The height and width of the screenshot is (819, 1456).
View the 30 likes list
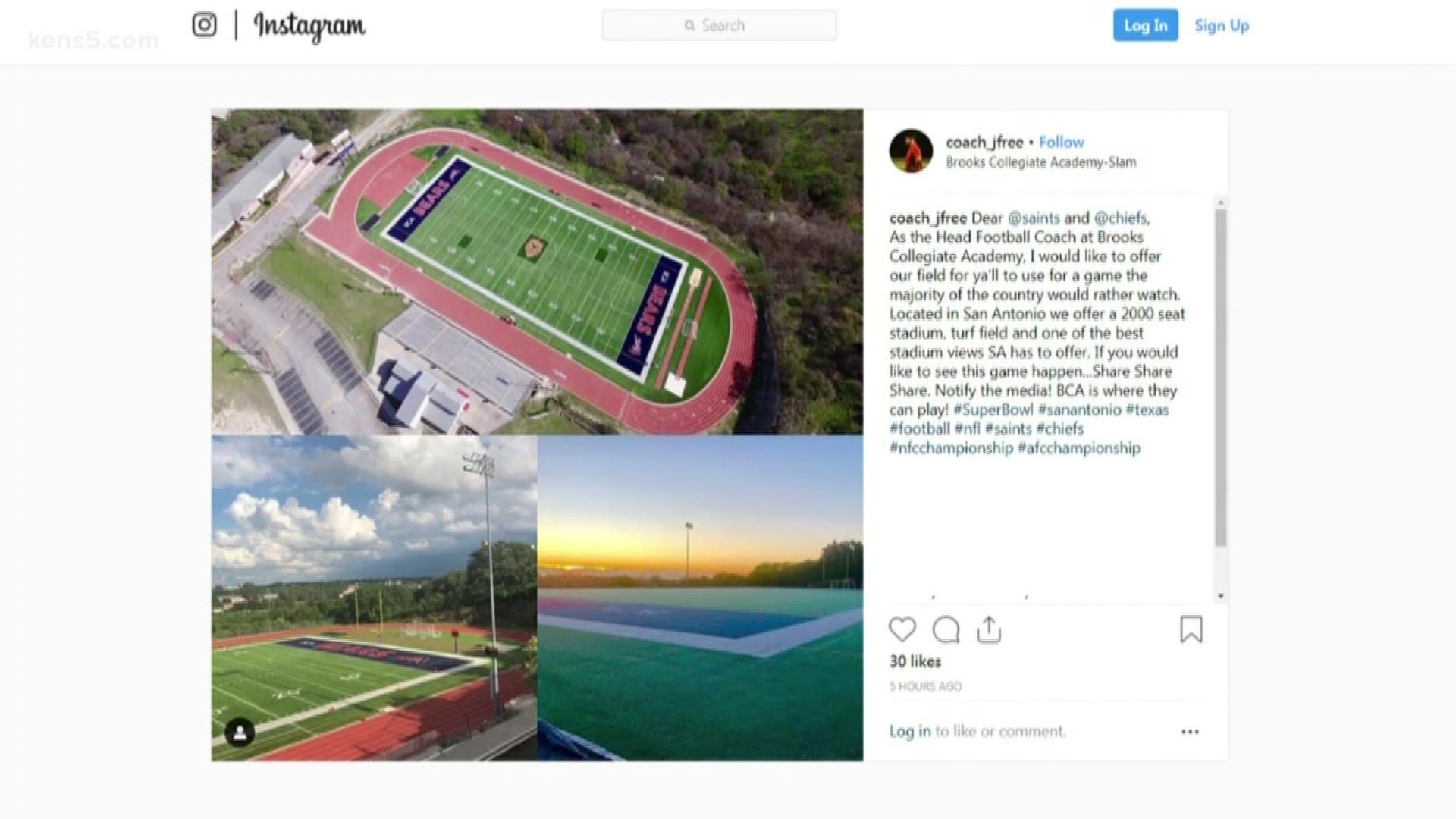pyautogui.click(x=915, y=661)
